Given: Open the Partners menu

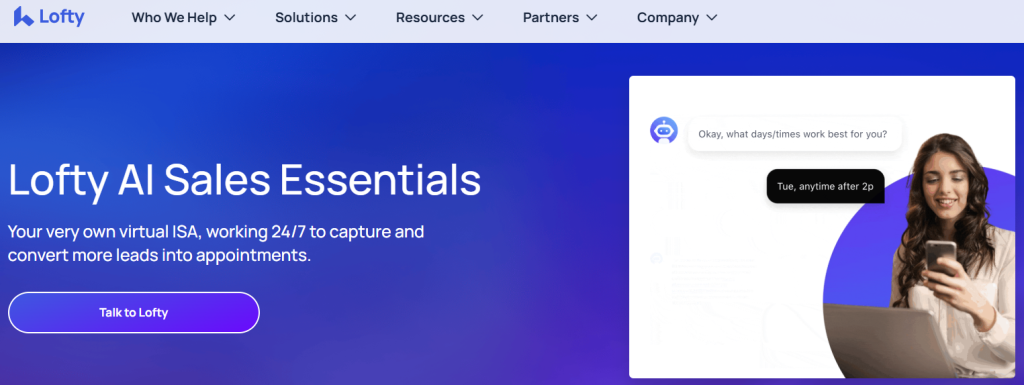Looking at the screenshot, I should click(551, 18).
